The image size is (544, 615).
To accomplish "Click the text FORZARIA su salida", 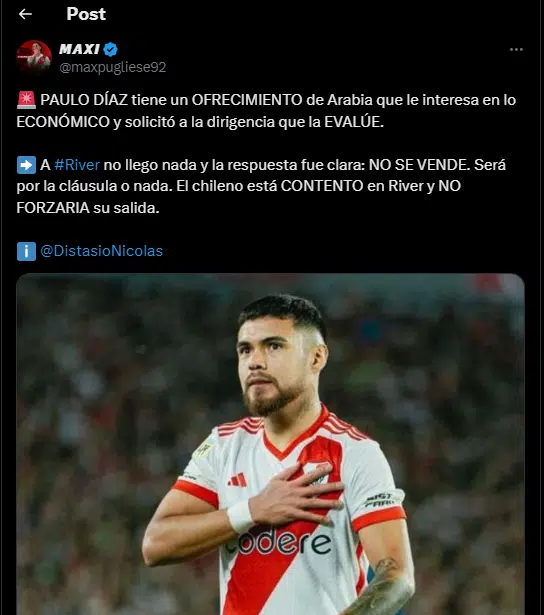I will (x=88, y=208).
